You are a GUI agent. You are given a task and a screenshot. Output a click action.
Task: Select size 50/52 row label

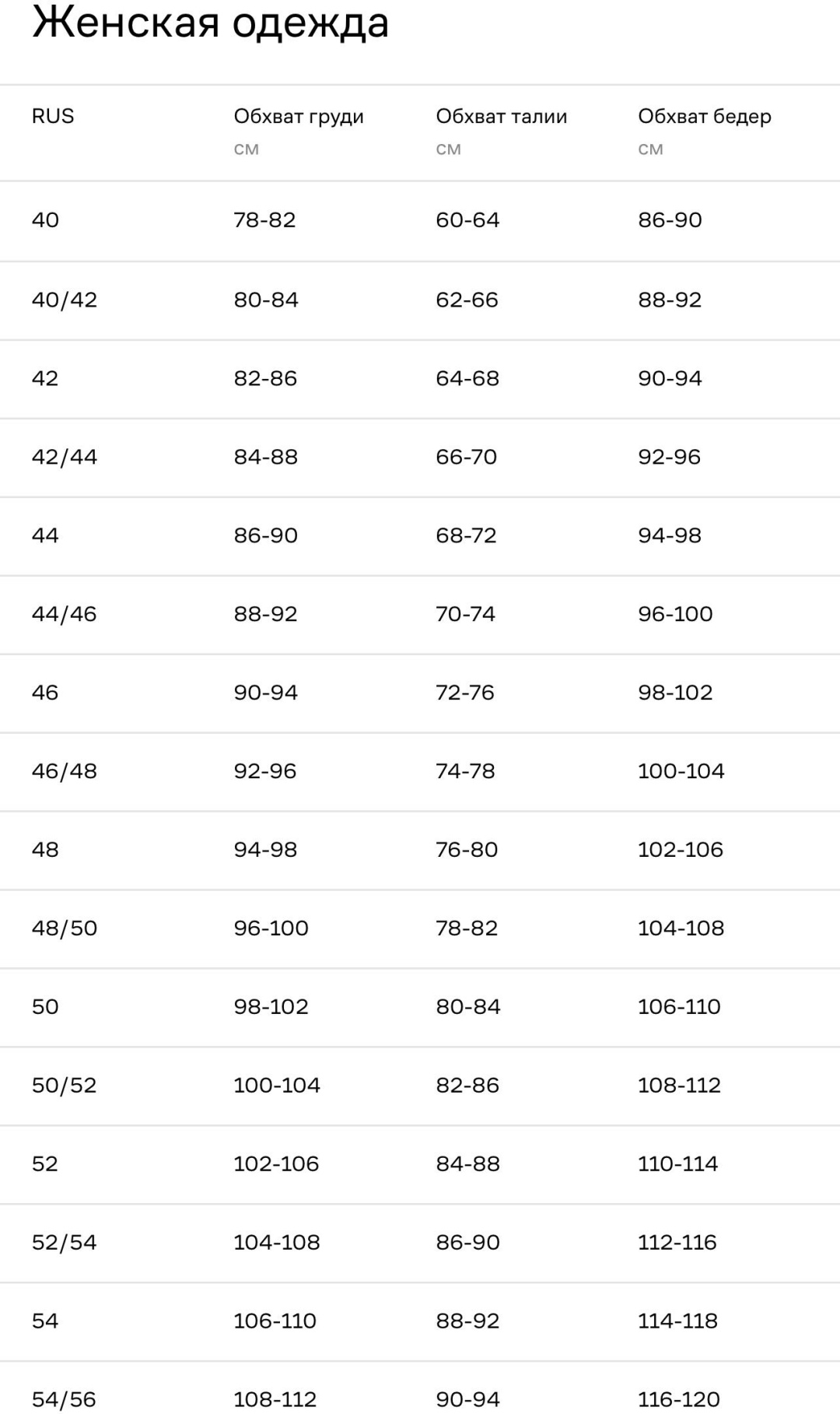[65, 1086]
